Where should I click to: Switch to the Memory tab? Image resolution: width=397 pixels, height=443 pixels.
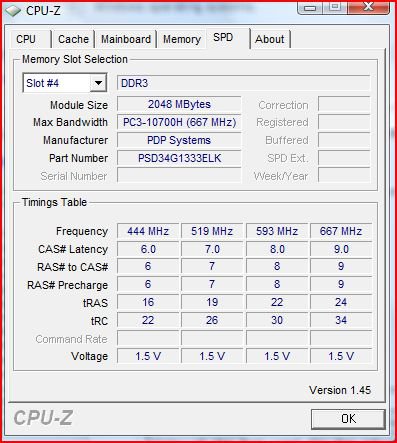182,39
